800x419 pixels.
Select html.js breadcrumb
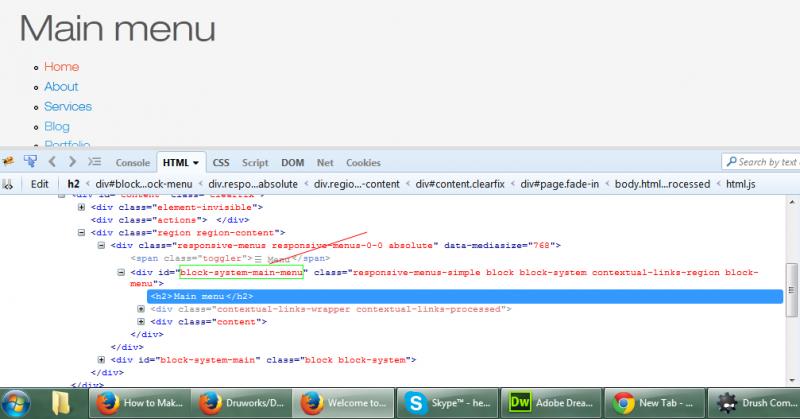pos(740,184)
